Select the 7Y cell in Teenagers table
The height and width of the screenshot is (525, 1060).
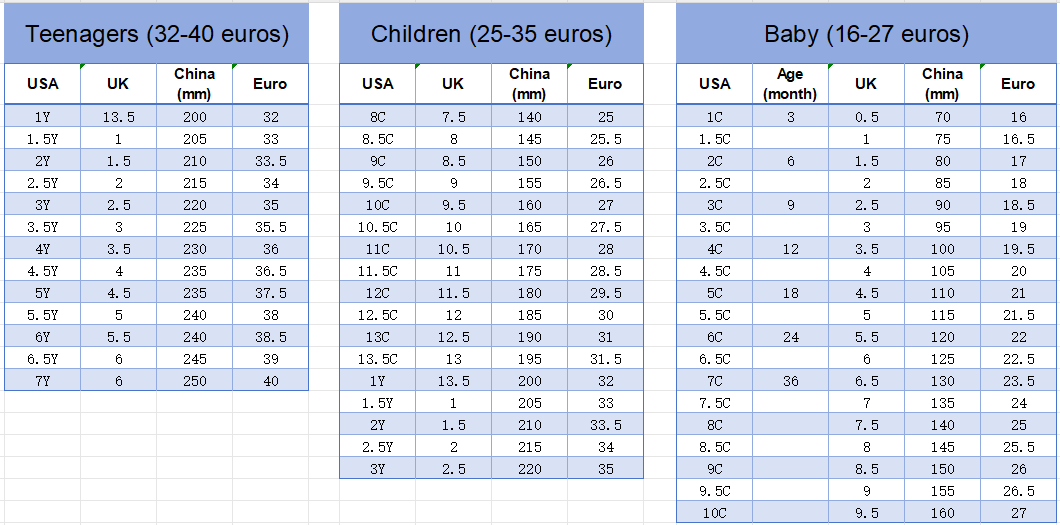pos(43,380)
